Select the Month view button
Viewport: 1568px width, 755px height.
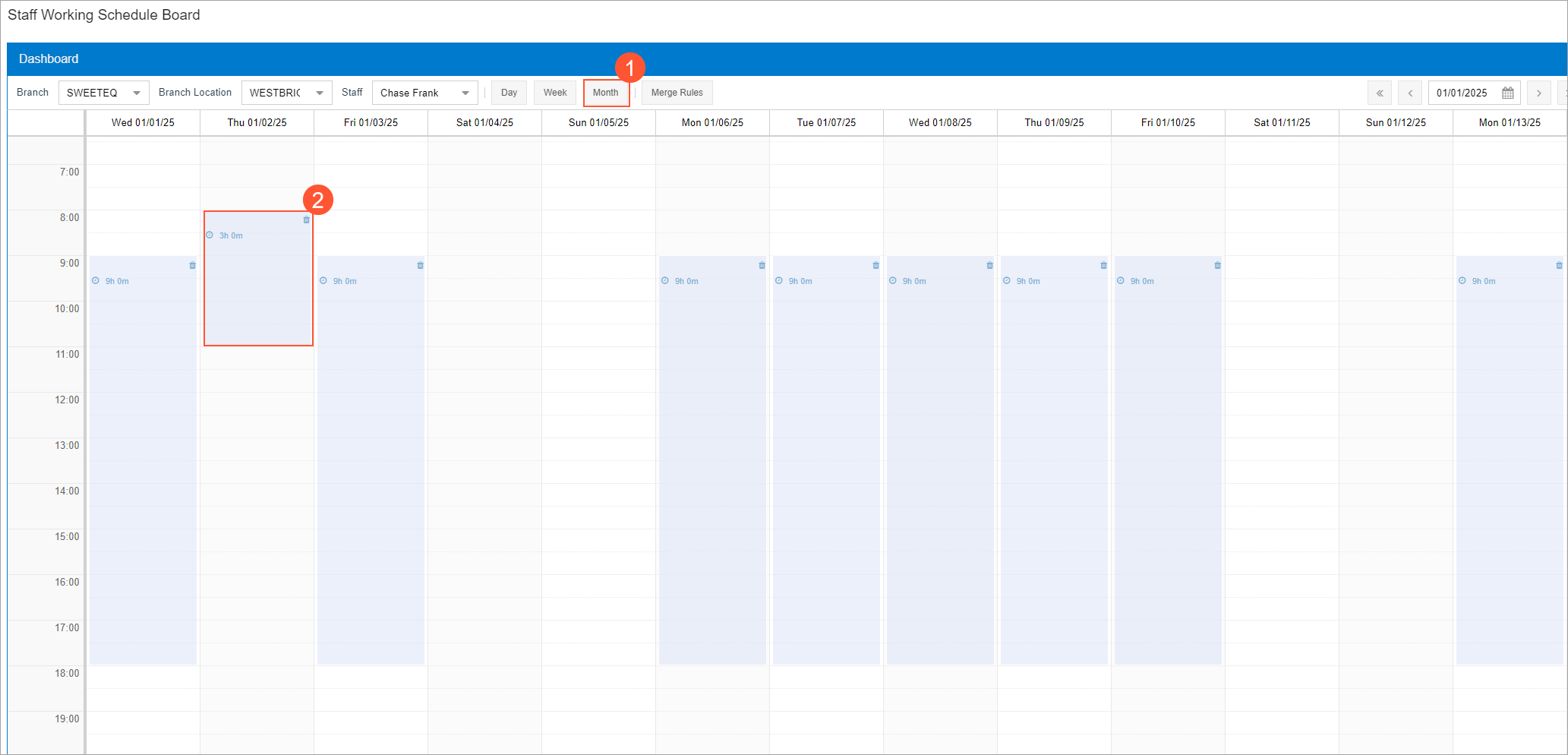click(x=606, y=93)
